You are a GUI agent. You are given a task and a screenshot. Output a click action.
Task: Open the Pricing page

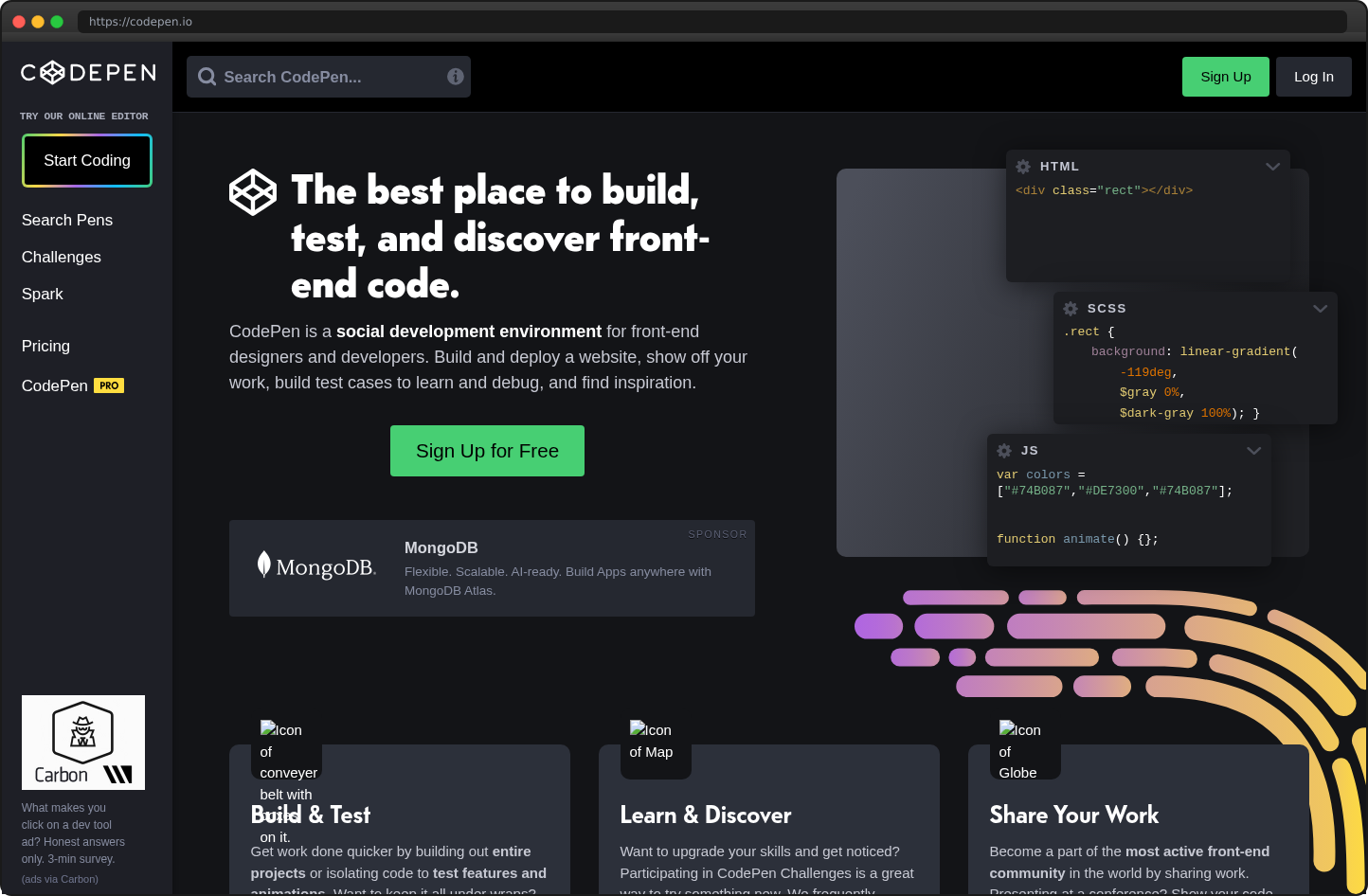click(45, 346)
